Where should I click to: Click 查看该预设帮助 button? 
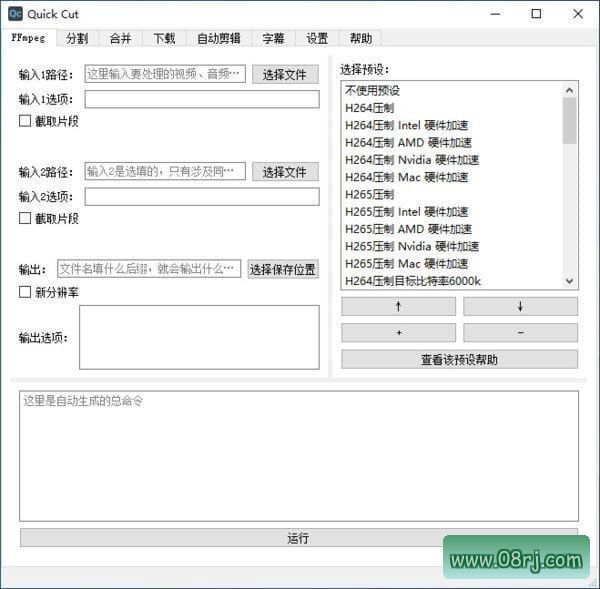click(x=459, y=359)
